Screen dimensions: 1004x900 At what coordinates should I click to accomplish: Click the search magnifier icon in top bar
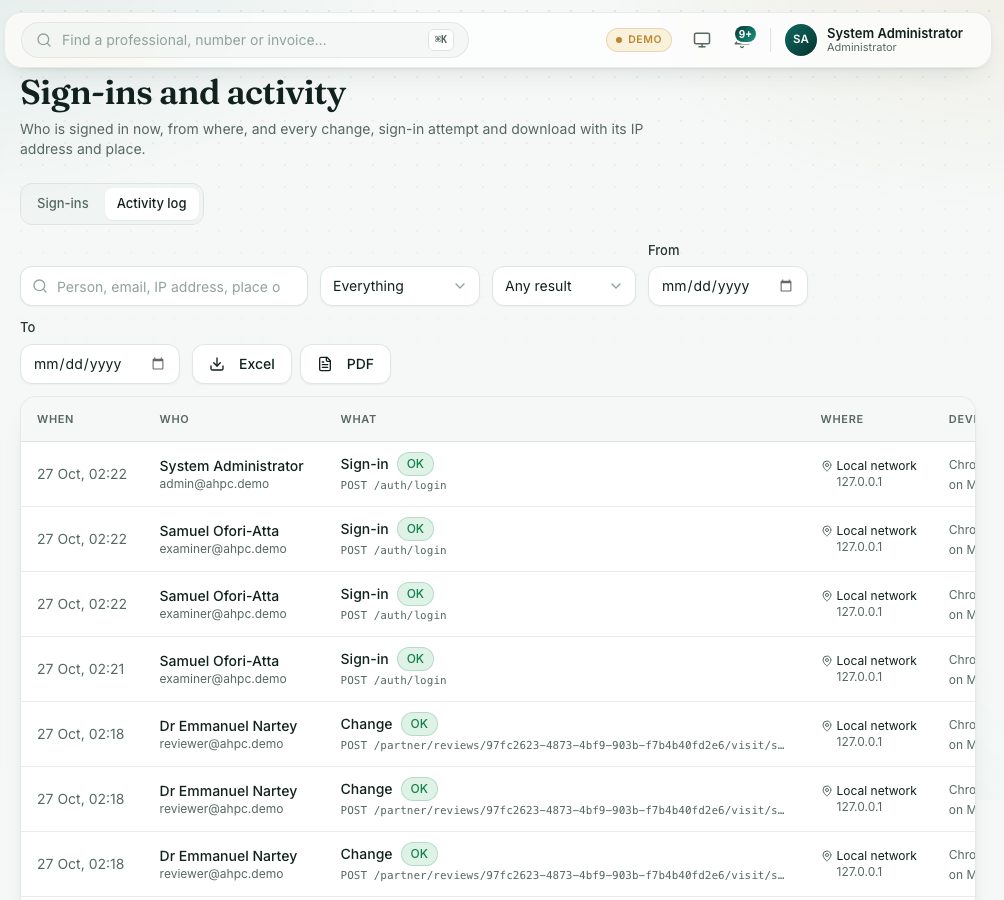(44, 40)
